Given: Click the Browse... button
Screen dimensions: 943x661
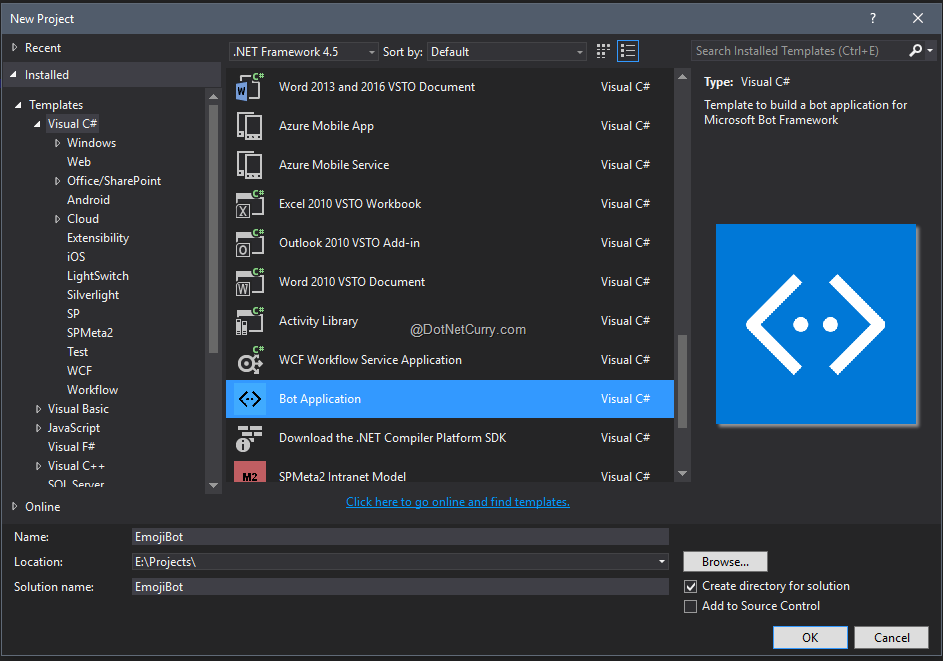Looking at the screenshot, I should [x=725, y=562].
